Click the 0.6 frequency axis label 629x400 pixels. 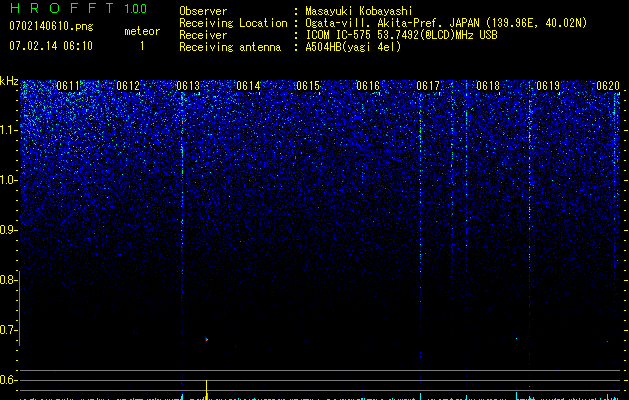coord(7,380)
